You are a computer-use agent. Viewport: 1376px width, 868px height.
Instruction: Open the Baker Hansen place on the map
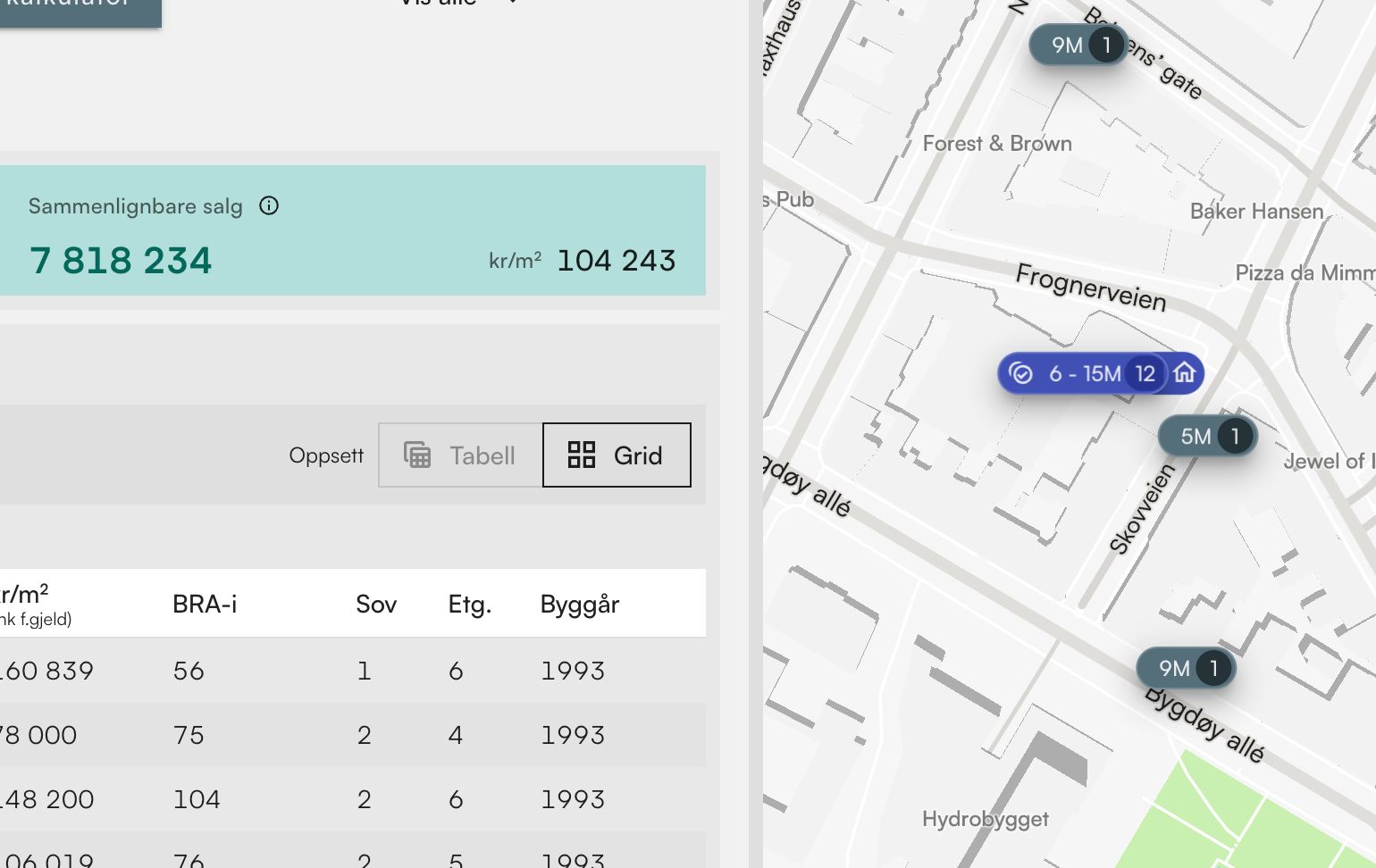click(x=1255, y=212)
